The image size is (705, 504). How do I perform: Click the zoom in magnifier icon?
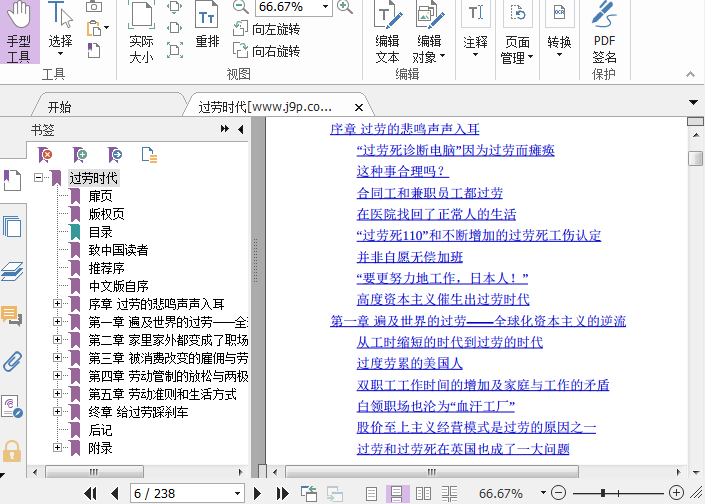(x=344, y=6)
